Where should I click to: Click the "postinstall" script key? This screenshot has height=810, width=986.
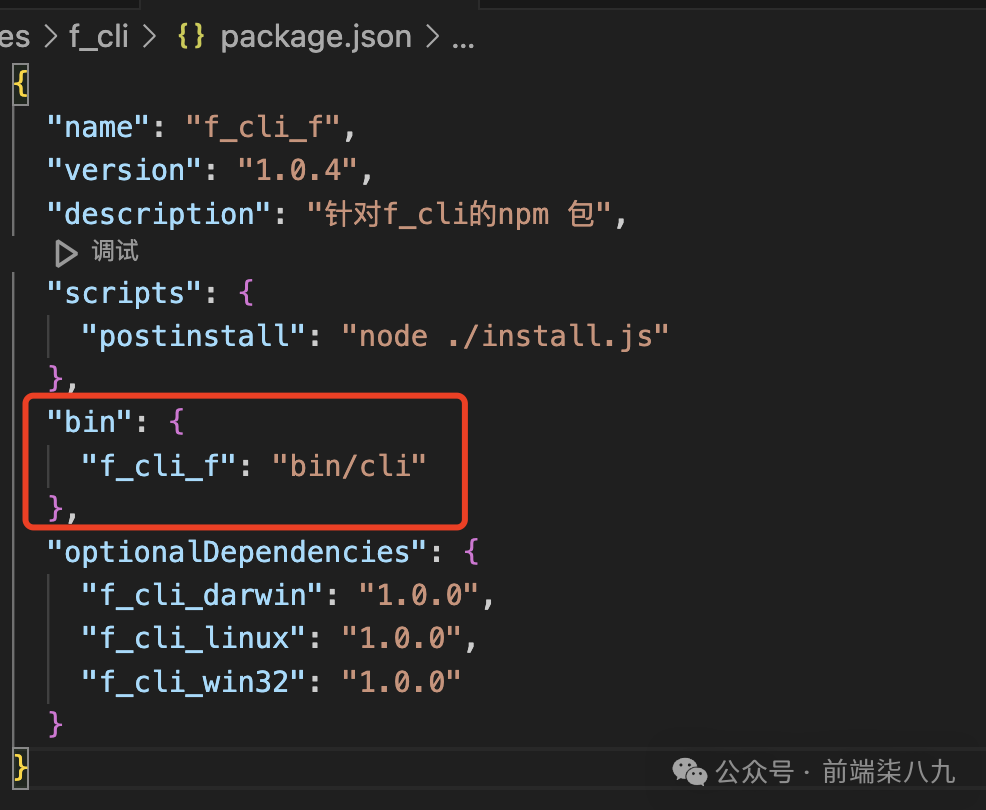(200, 336)
